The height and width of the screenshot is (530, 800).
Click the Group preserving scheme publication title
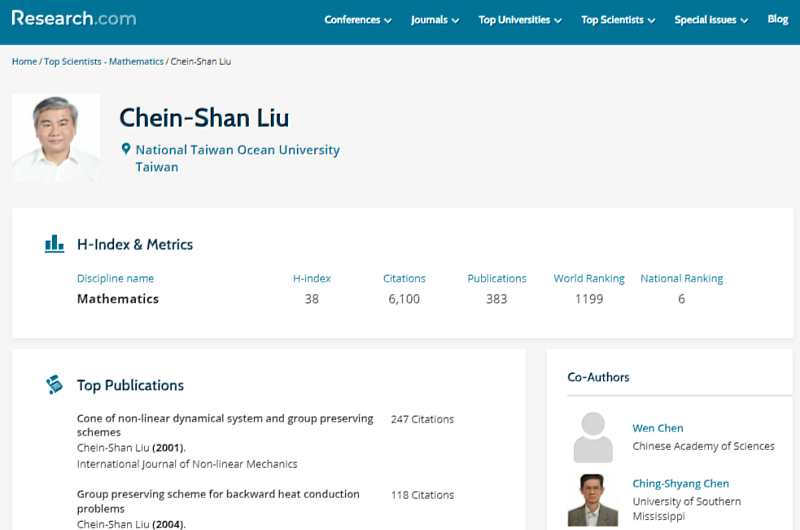pos(218,501)
